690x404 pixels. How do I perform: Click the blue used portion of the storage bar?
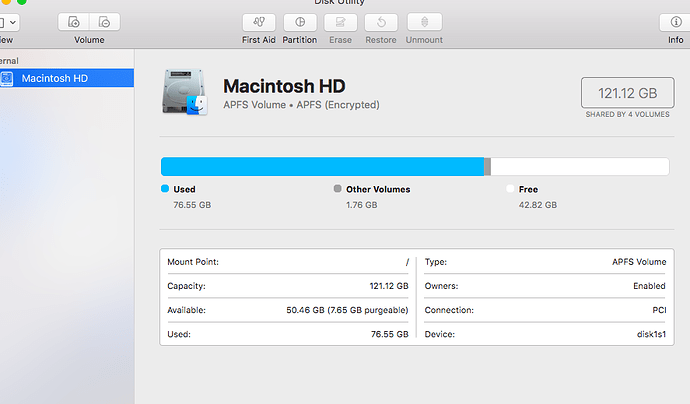pyautogui.click(x=323, y=167)
